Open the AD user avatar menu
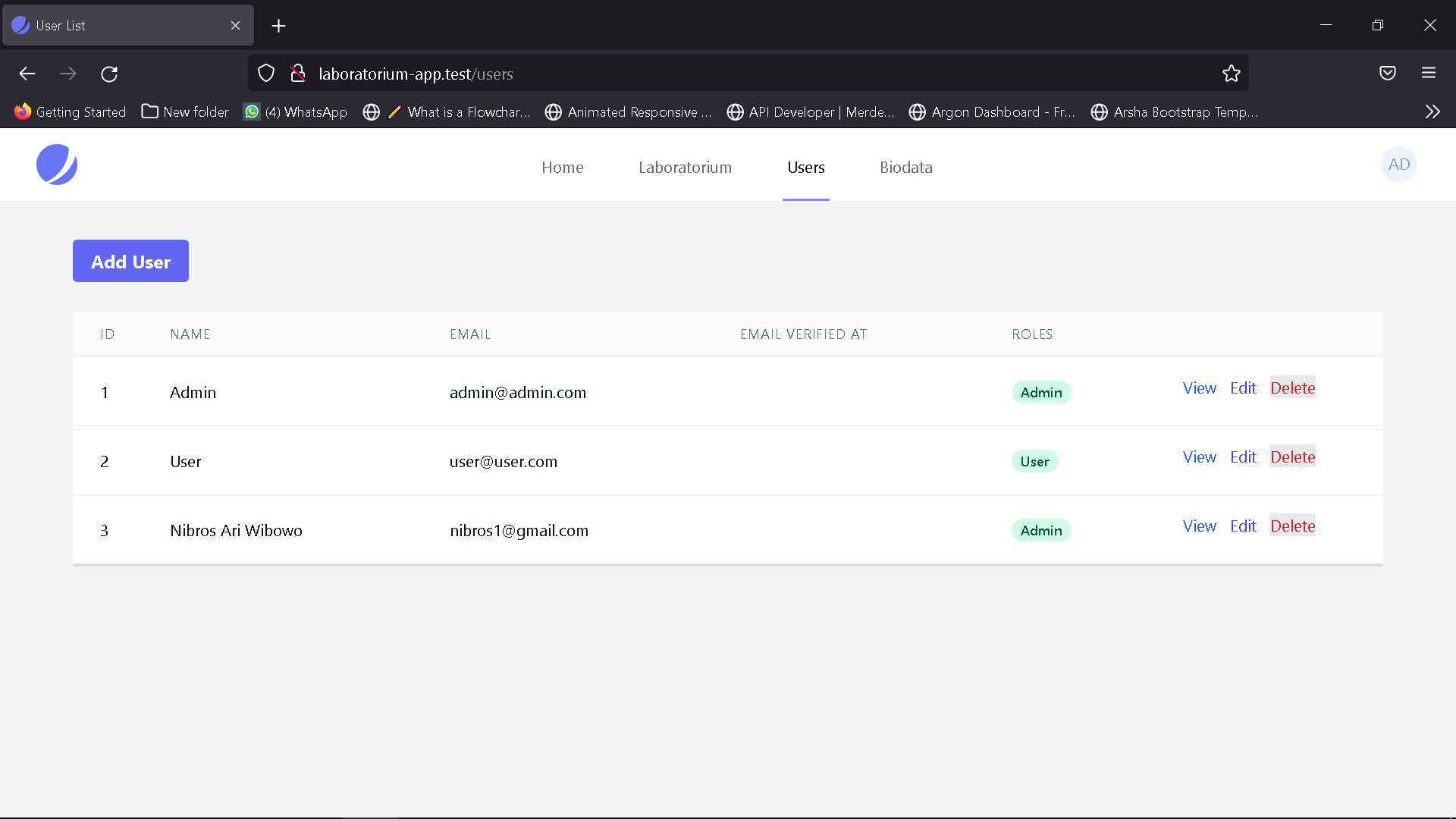 click(x=1399, y=165)
